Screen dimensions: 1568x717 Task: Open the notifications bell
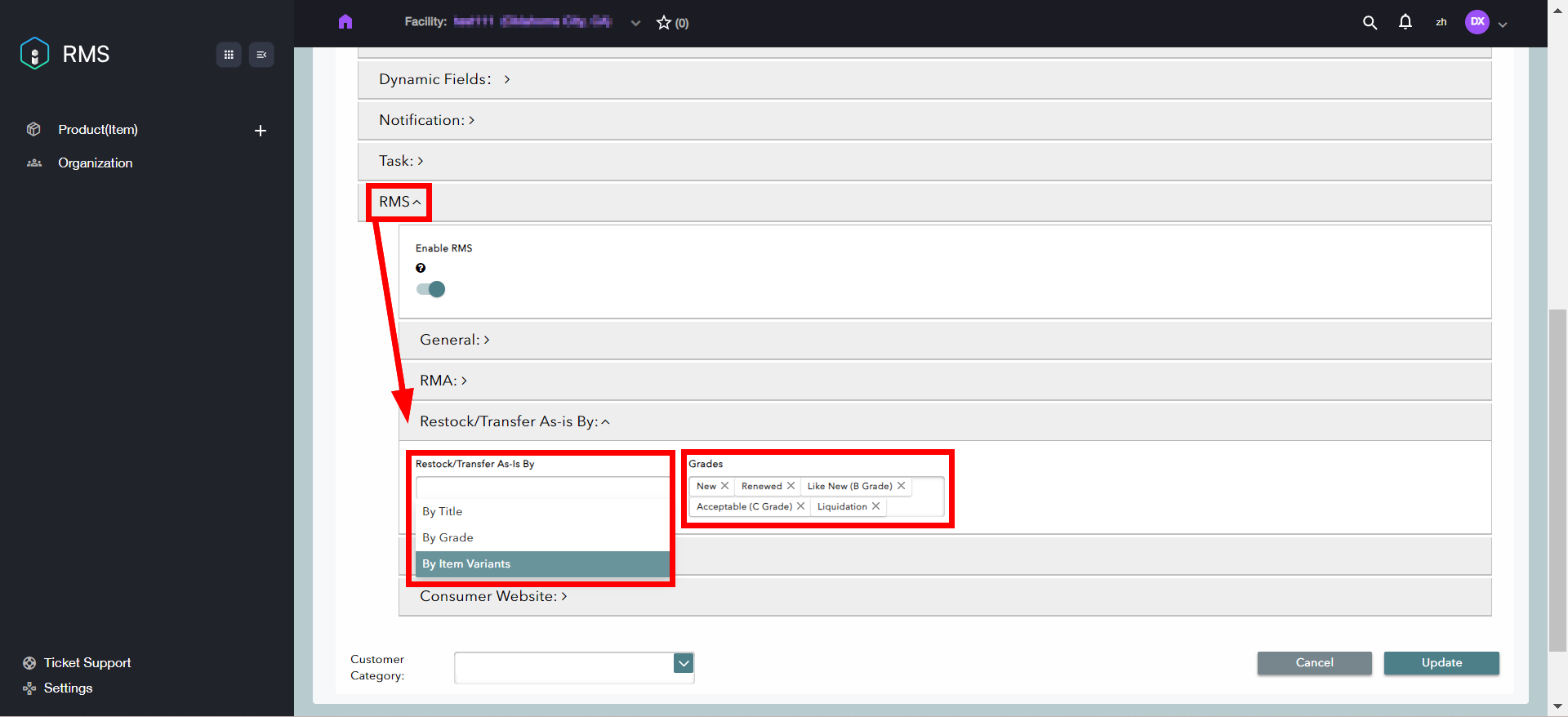(x=1405, y=22)
